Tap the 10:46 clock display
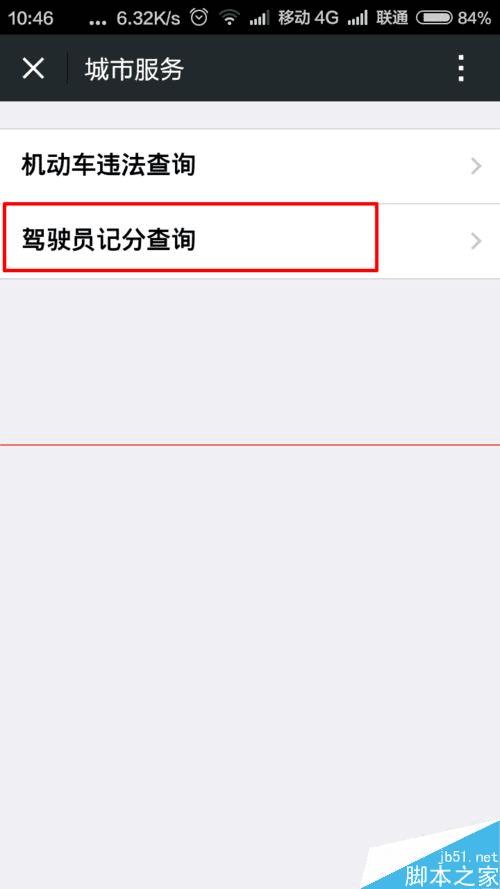 pos(31,18)
